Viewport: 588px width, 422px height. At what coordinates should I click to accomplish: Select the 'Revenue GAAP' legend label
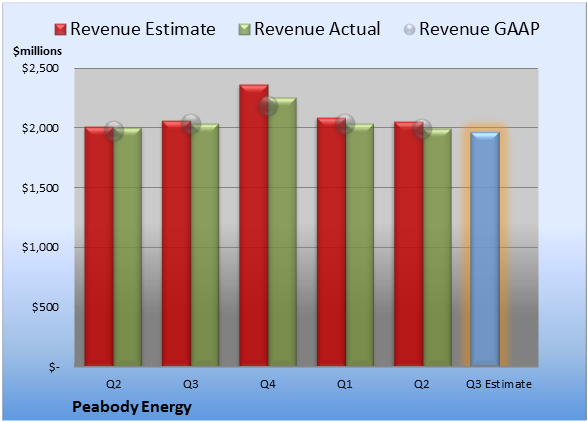[479, 29]
